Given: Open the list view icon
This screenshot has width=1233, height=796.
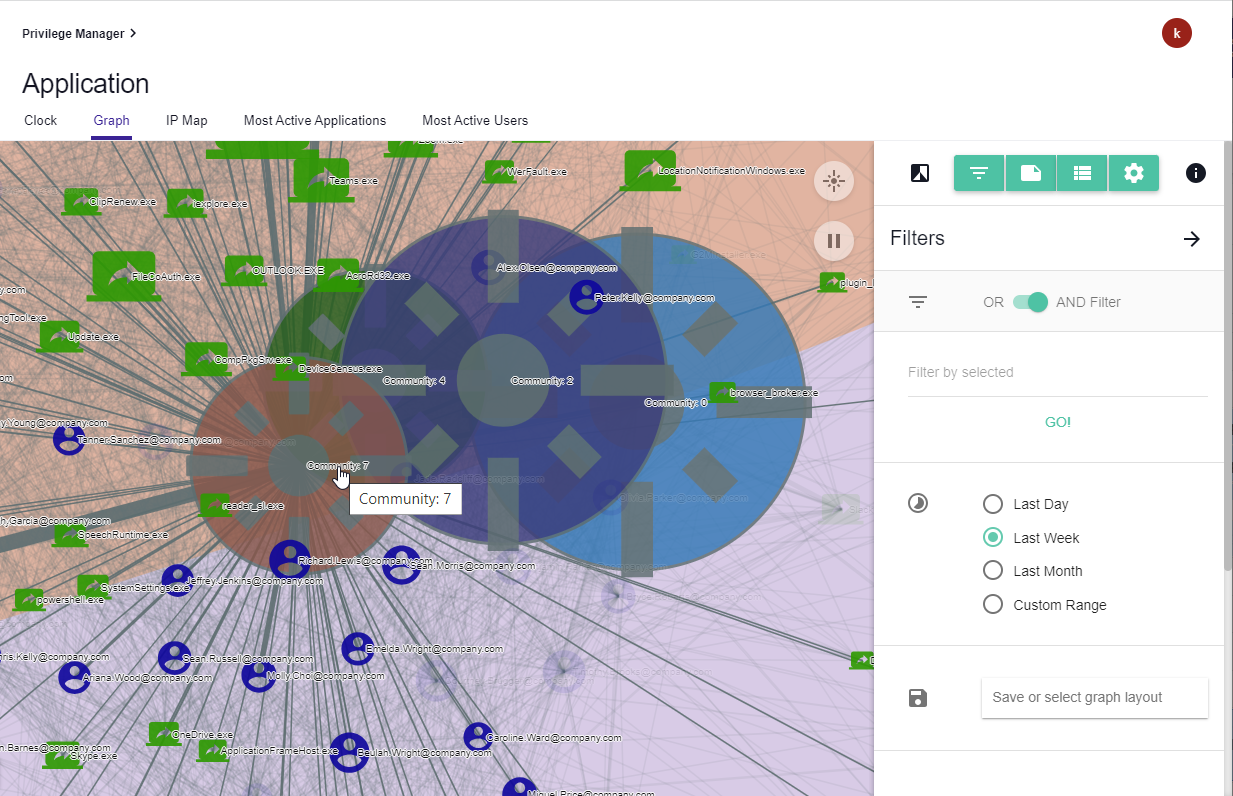Looking at the screenshot, I should coord(1082,173).
